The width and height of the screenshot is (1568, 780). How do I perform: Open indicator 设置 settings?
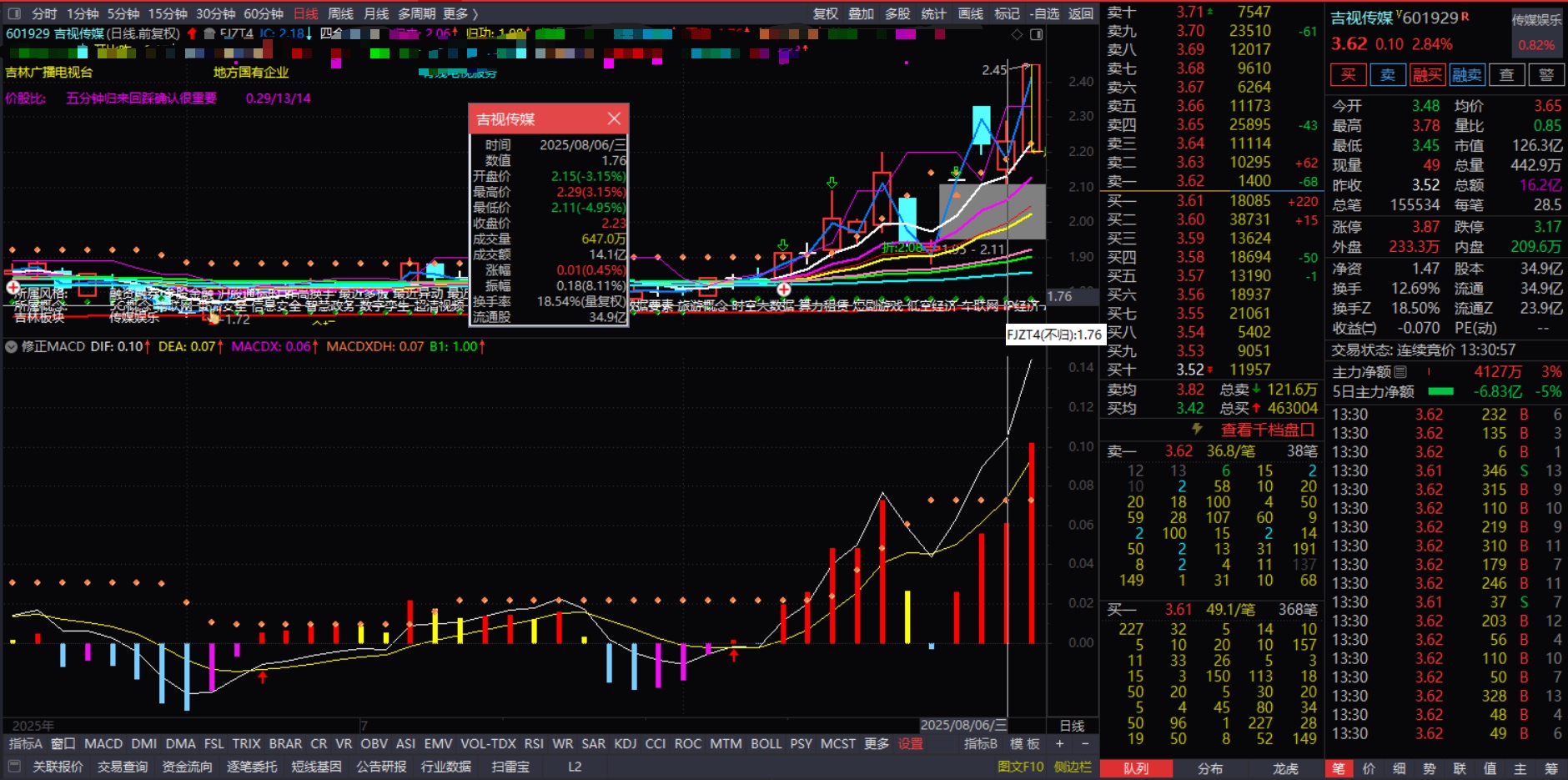tap(910, 743)
